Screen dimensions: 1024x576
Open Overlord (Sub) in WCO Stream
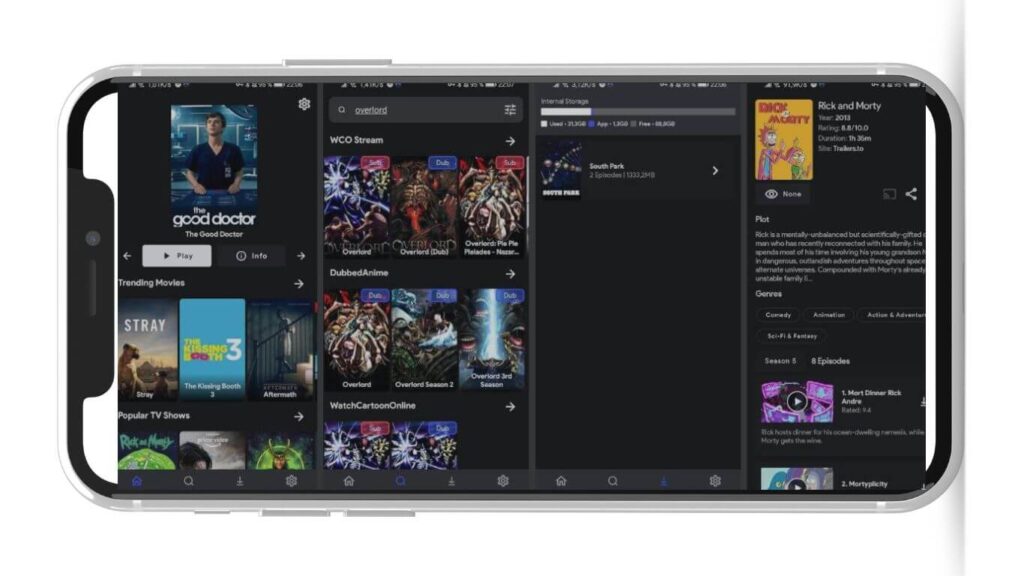[x=357, y=206]
